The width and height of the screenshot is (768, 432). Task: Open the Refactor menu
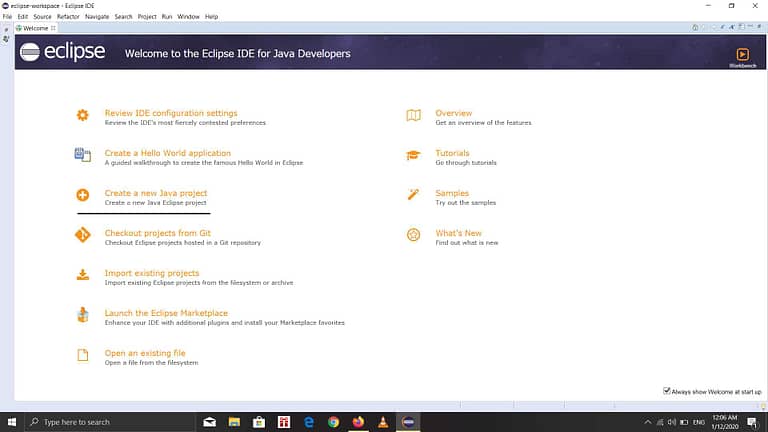[x=68, y=17]
